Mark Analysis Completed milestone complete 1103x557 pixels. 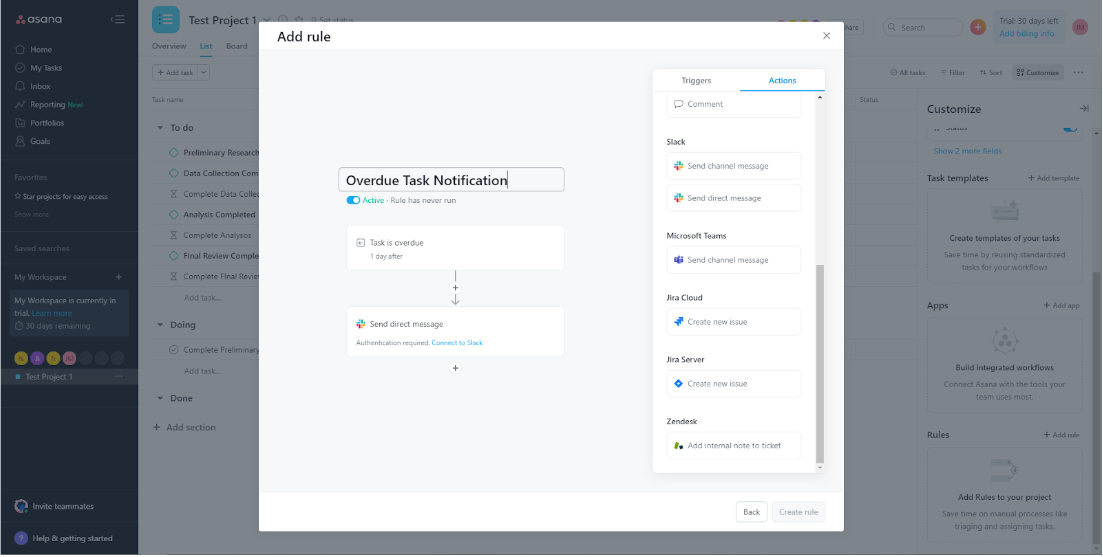(174, 215)
